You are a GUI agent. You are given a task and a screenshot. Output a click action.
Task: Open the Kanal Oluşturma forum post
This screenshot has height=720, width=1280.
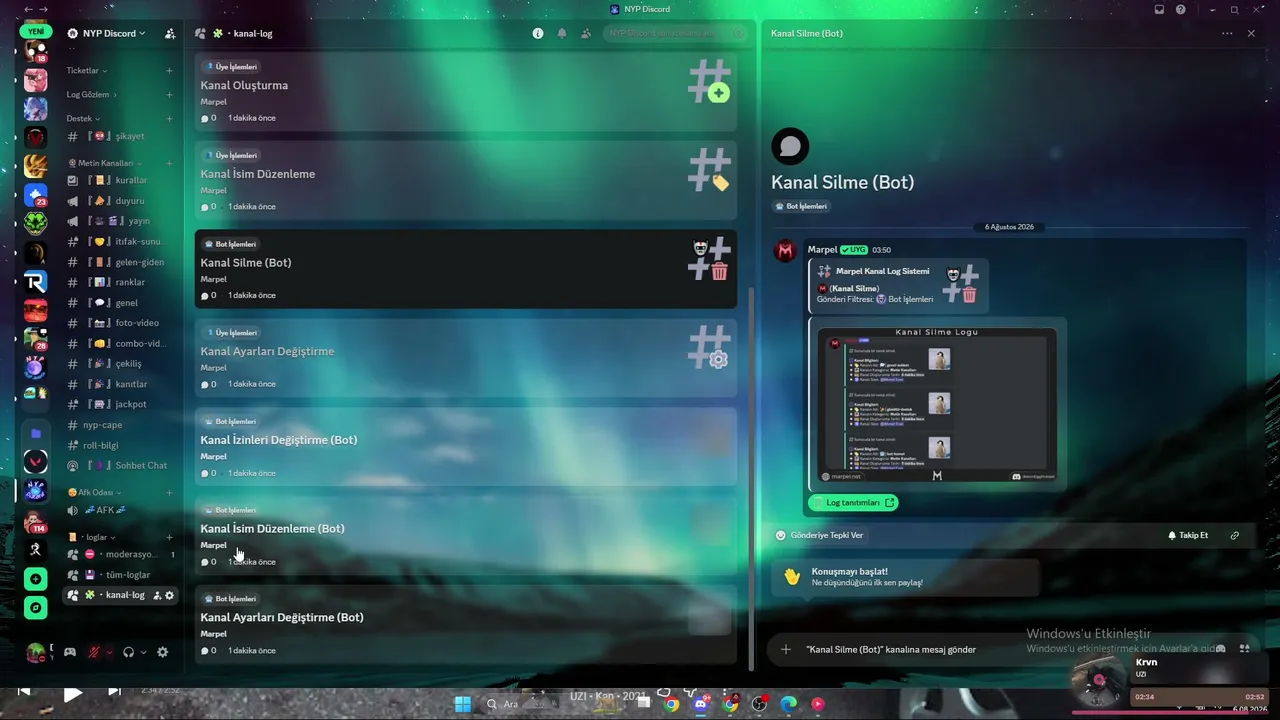pos(466,92)
